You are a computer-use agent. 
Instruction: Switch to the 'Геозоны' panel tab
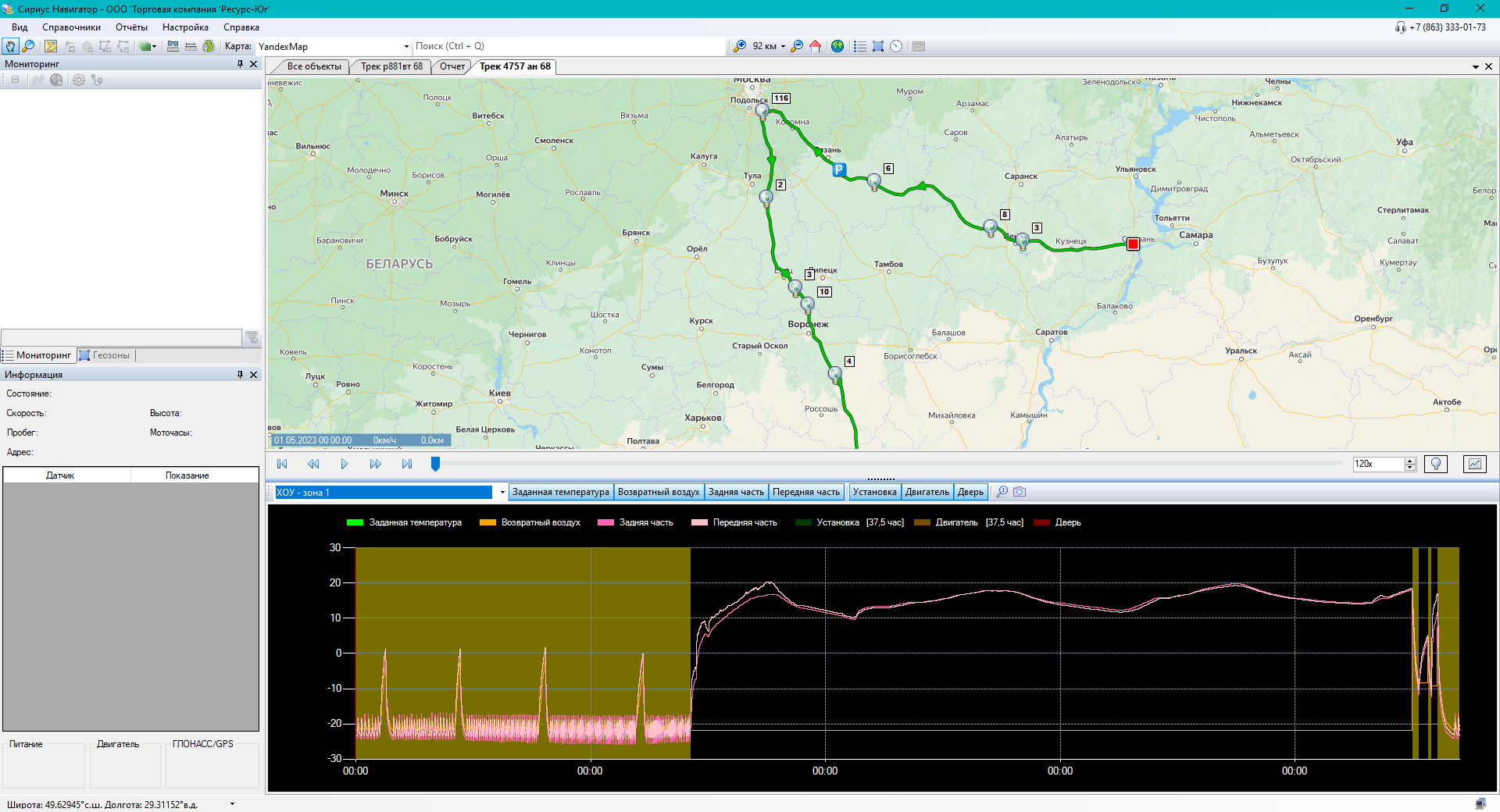(111, 355)
